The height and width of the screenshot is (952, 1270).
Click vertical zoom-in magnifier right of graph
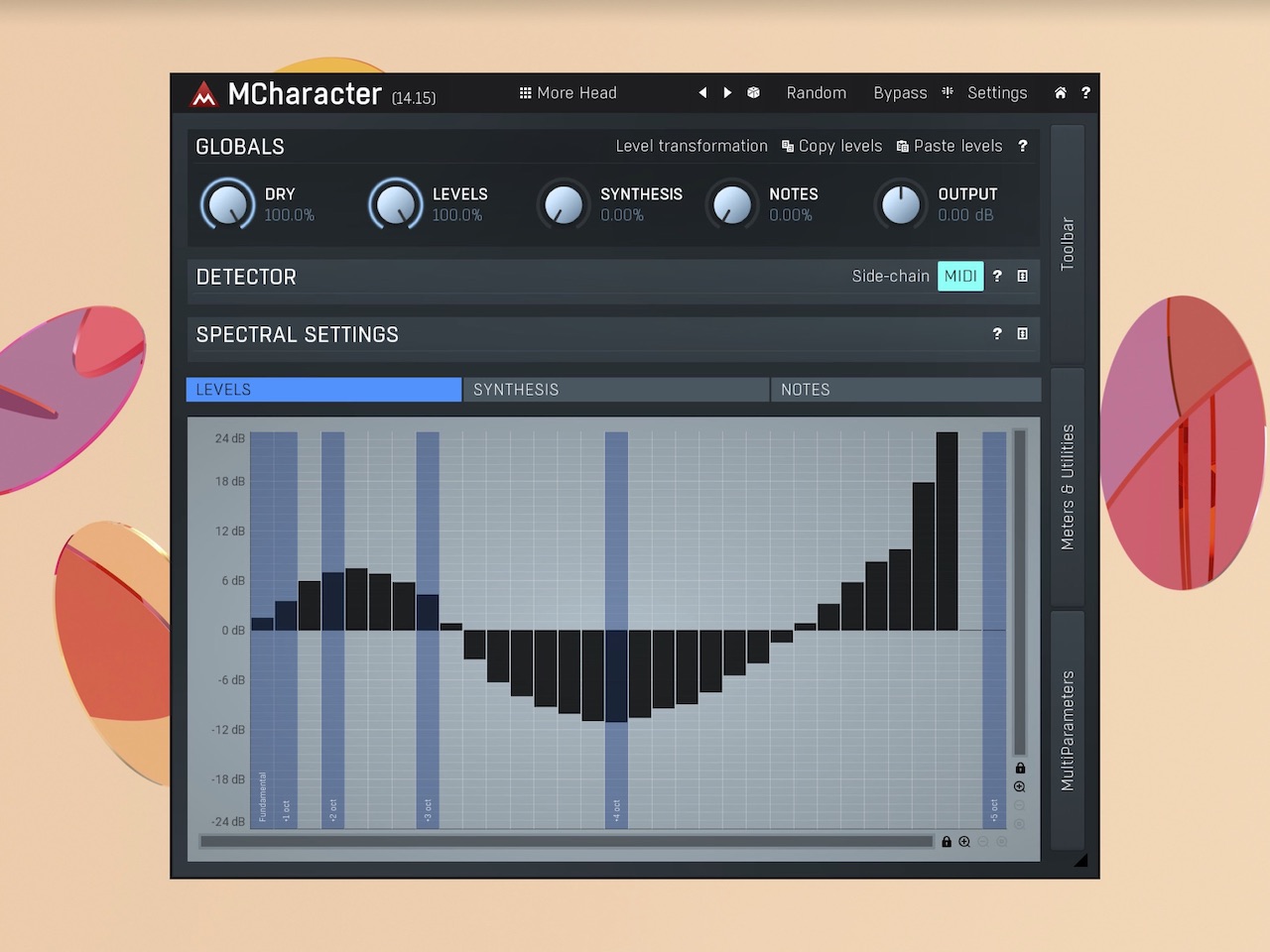pos(1019,786)
